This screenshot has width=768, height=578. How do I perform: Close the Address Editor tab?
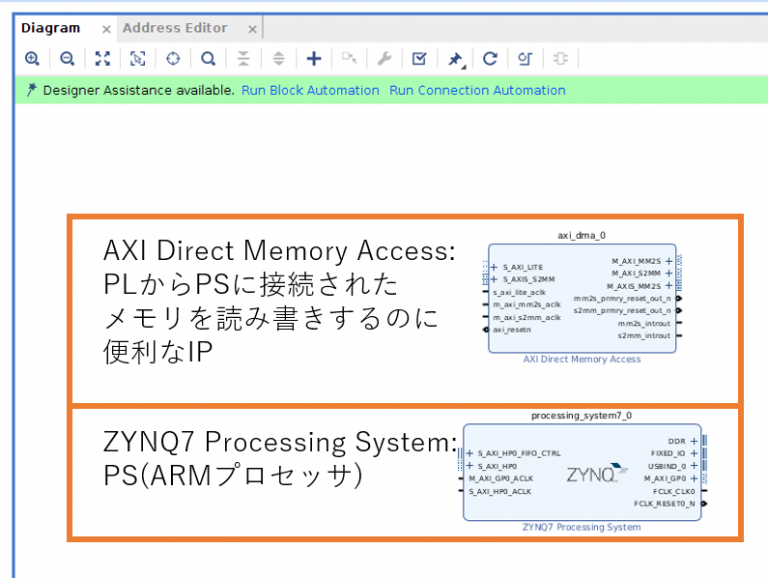pyautogui.click(x=252, y=29)
